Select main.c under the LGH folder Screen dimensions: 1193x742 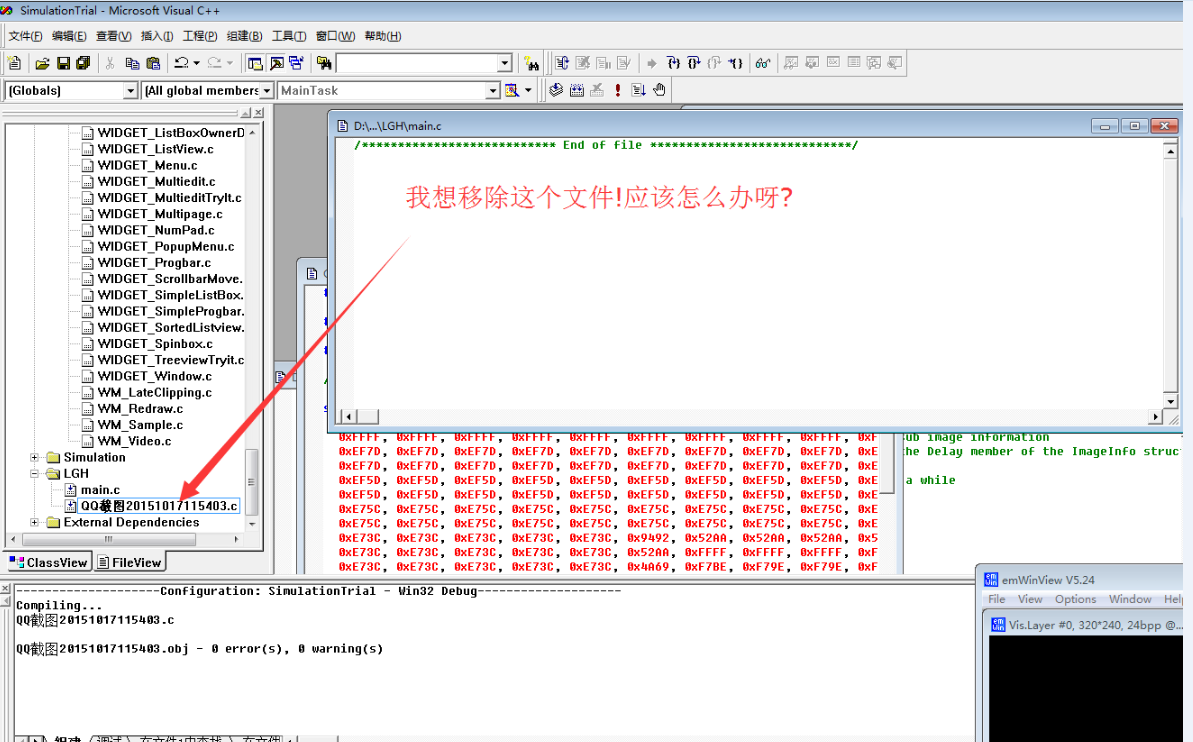pos(100,490)
